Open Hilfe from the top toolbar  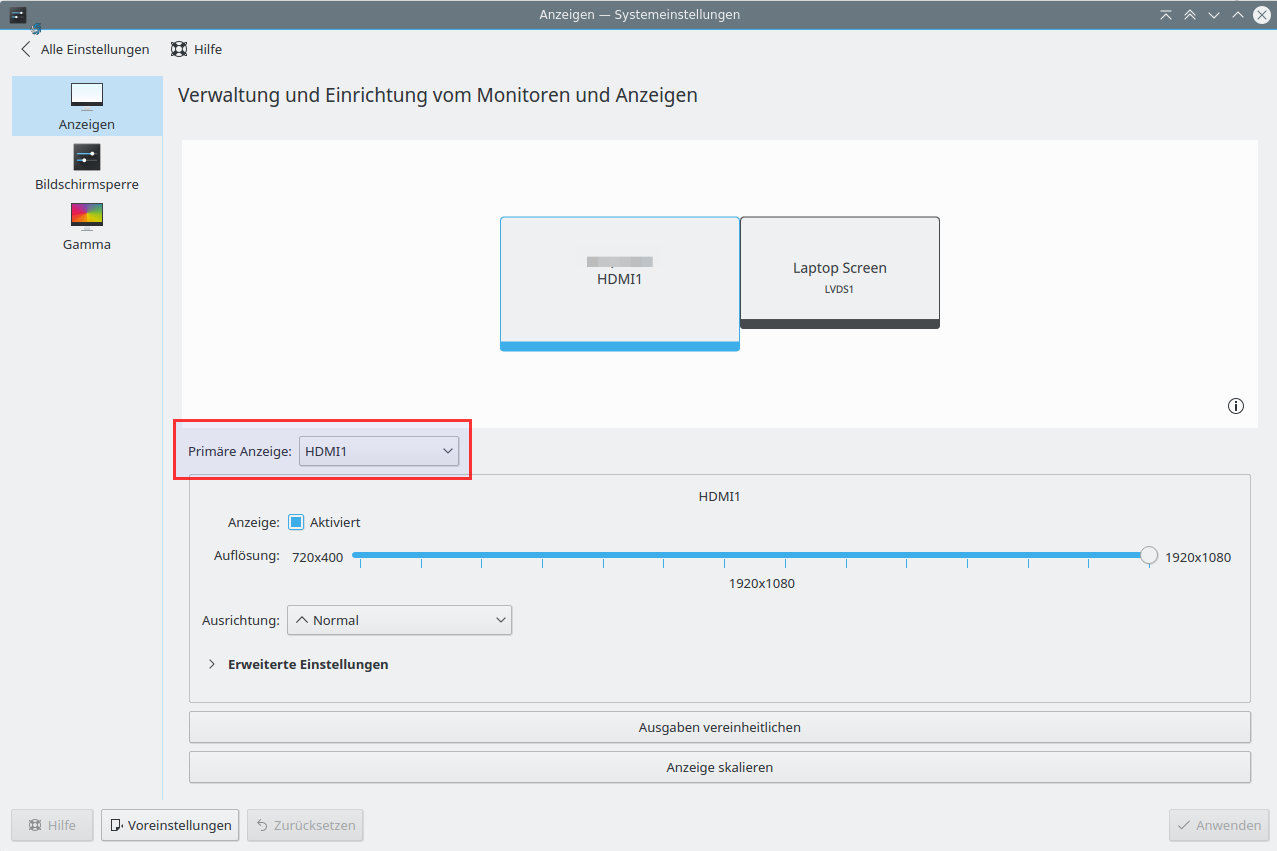(x=196, y=49)
